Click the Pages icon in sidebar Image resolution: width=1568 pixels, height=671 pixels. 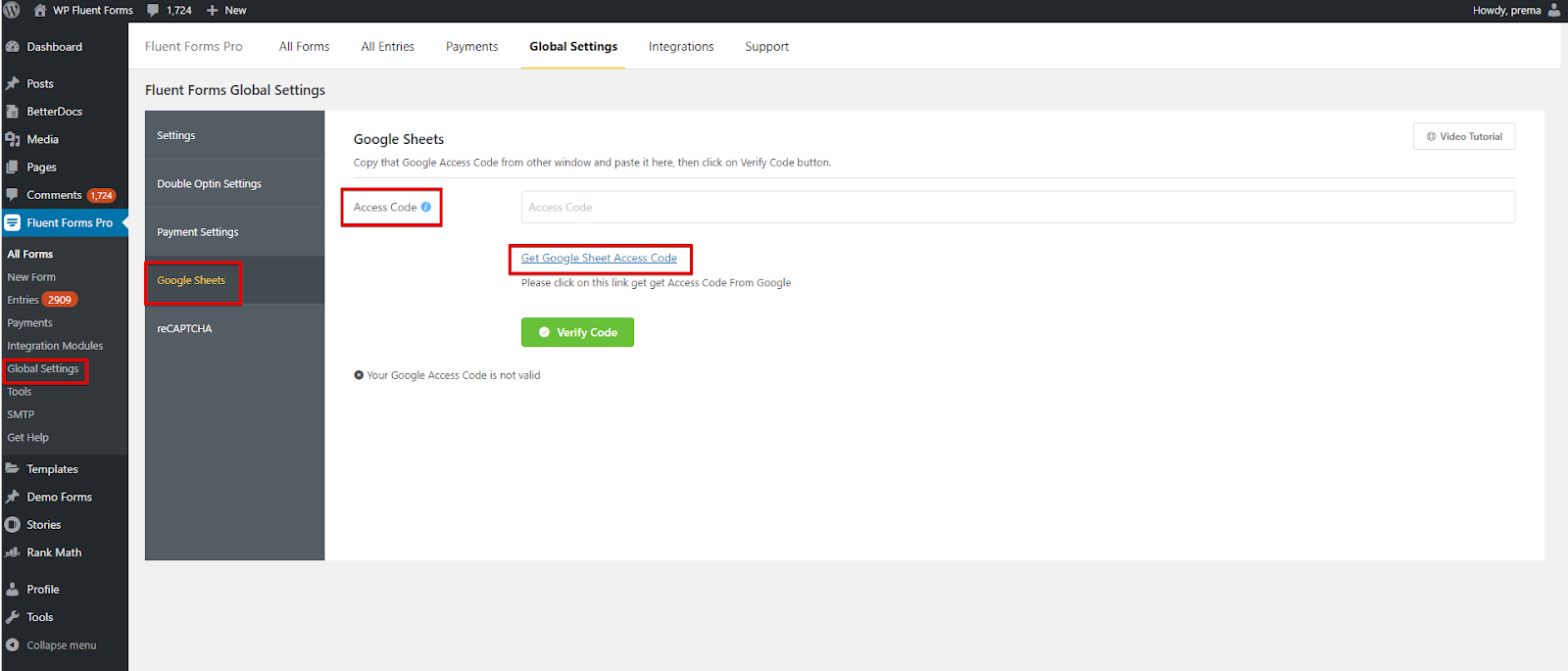pyautogui.click(x=13, y=167)
